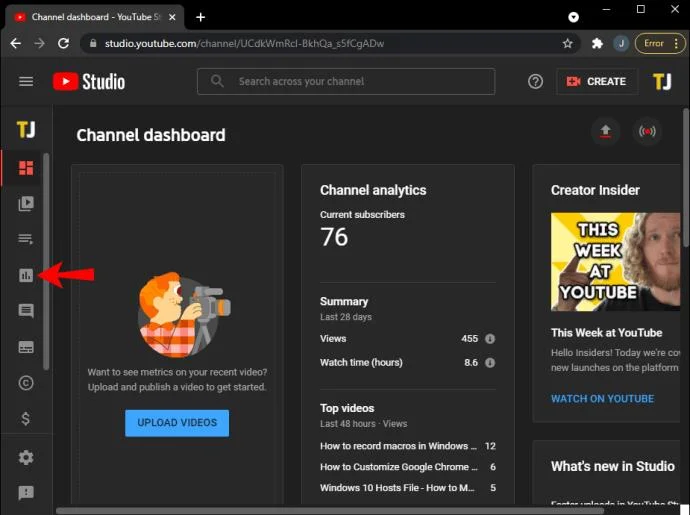Reload the page
690x515 pixels.
(63, 43)
